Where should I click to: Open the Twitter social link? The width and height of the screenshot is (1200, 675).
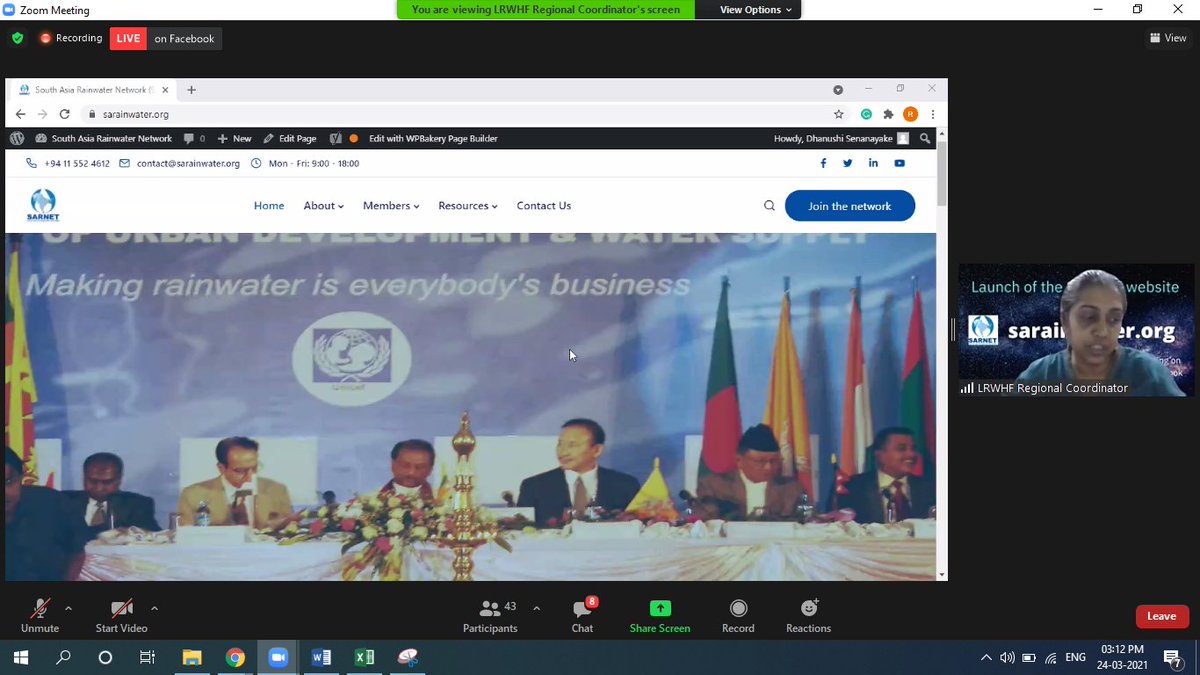click(x=848, y=163)
